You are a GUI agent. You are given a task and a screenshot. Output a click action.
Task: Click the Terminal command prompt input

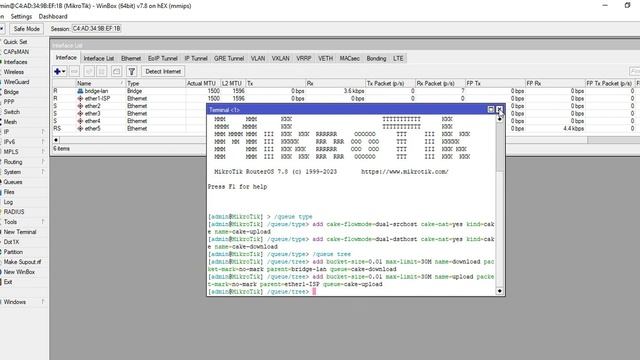[314, 291]
